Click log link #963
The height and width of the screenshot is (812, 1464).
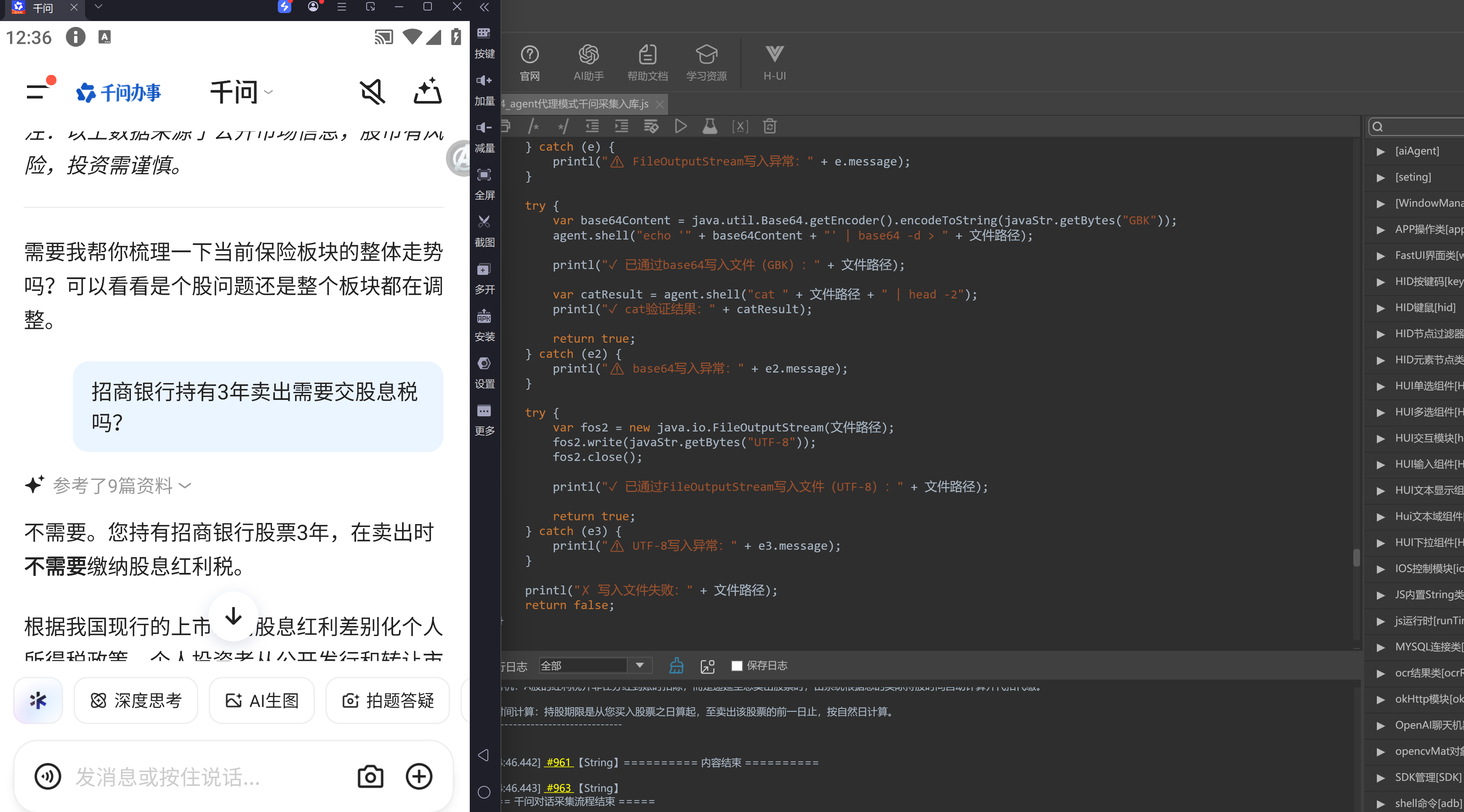tap(558, 788)
